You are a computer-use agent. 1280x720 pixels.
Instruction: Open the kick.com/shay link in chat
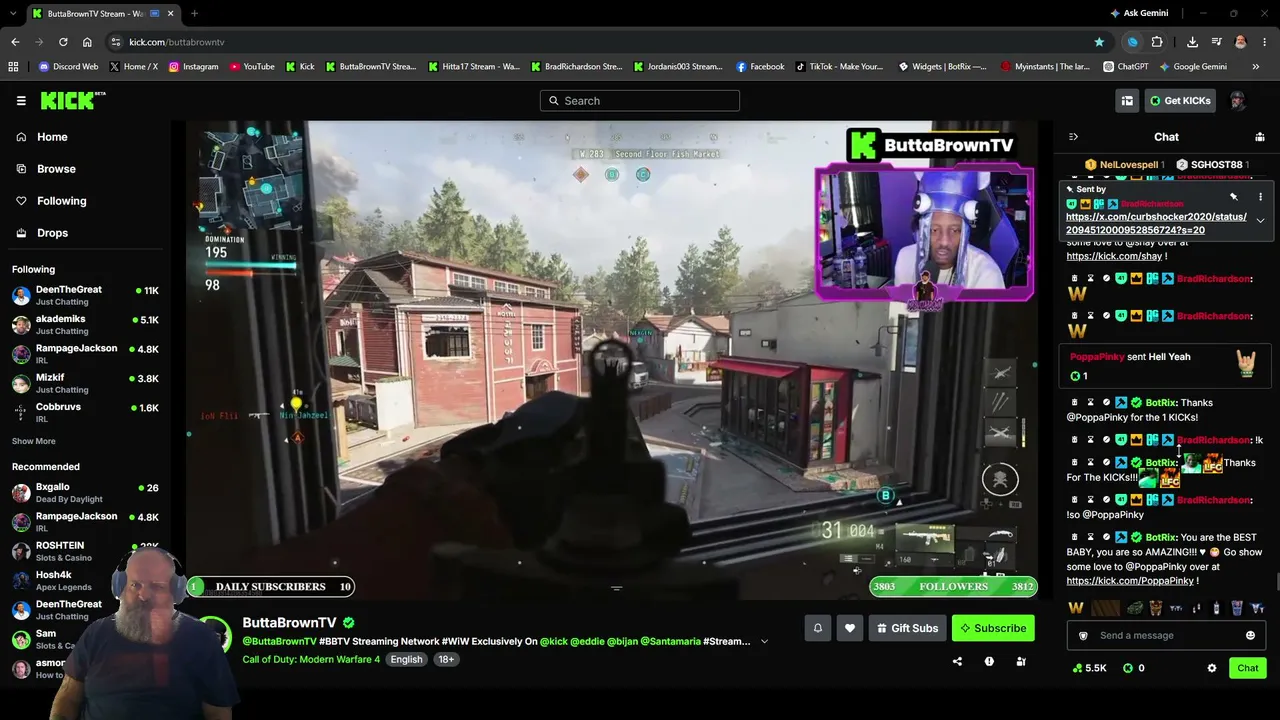[1114, 256]
